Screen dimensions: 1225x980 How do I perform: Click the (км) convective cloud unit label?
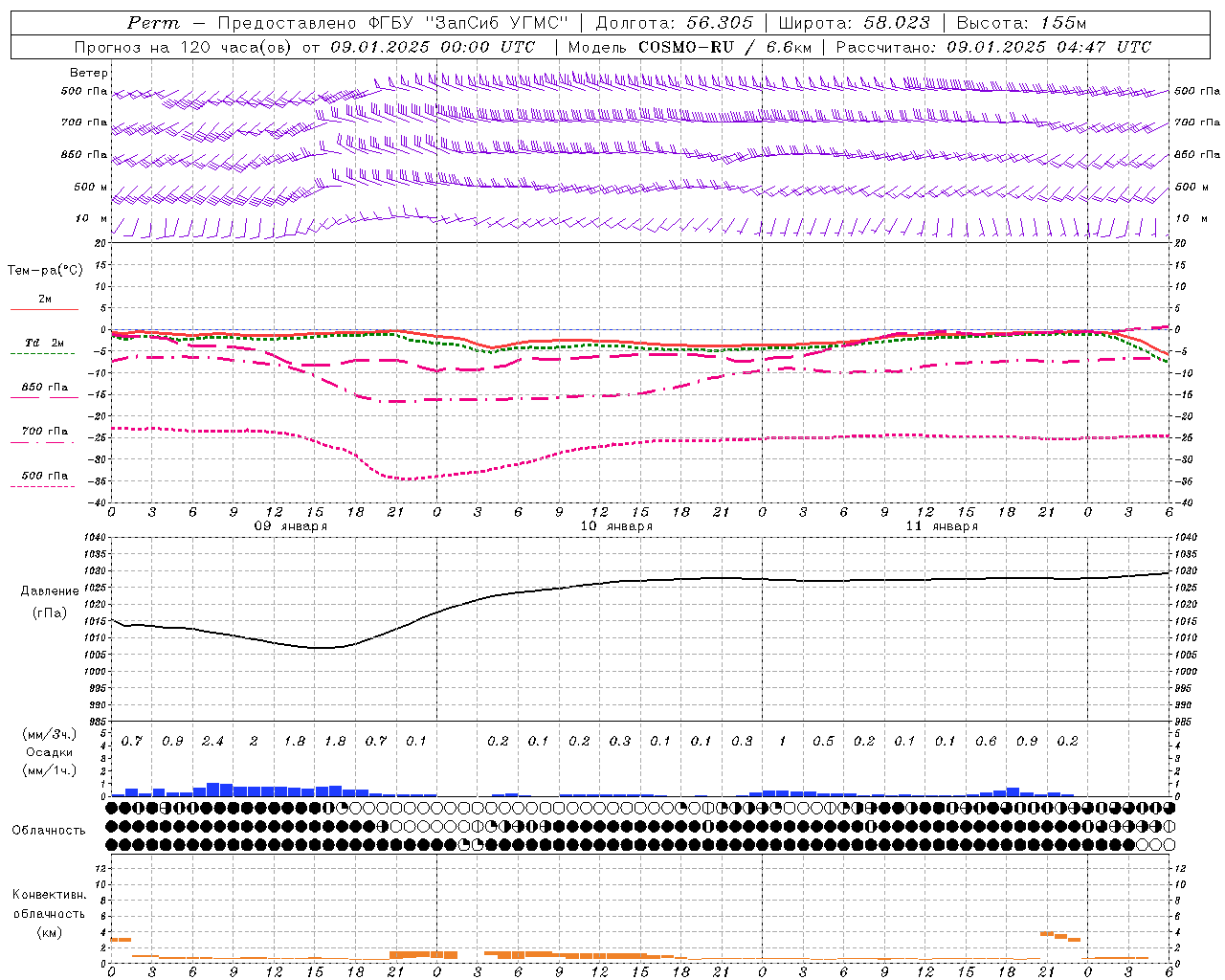(x=49, y=932)
